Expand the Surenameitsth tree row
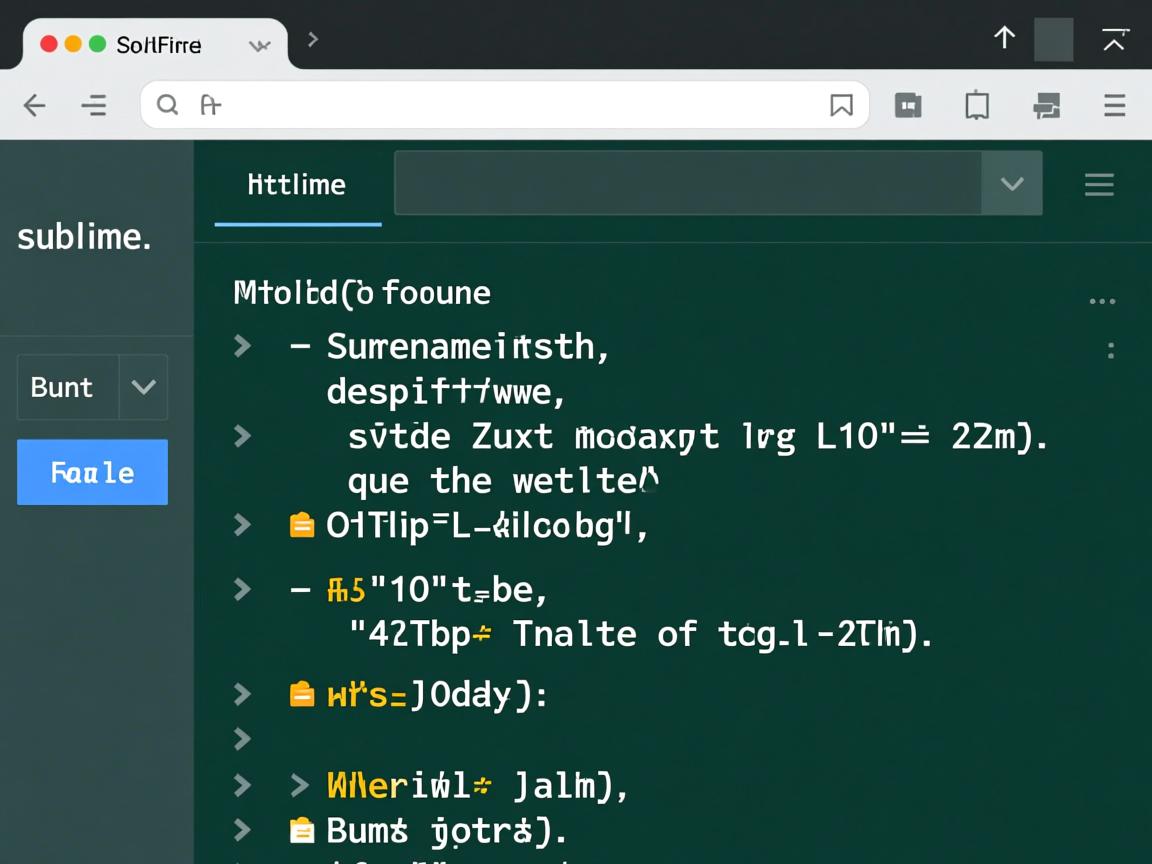The image size is (1152, 864). (242, 346)
